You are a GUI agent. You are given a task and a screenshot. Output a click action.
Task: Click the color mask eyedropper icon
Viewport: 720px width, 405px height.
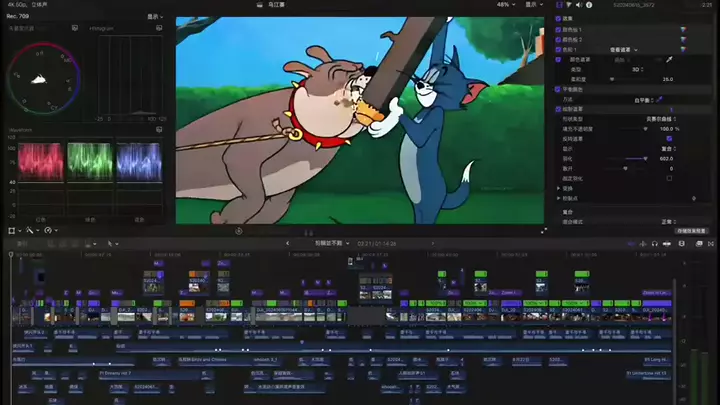668,59
